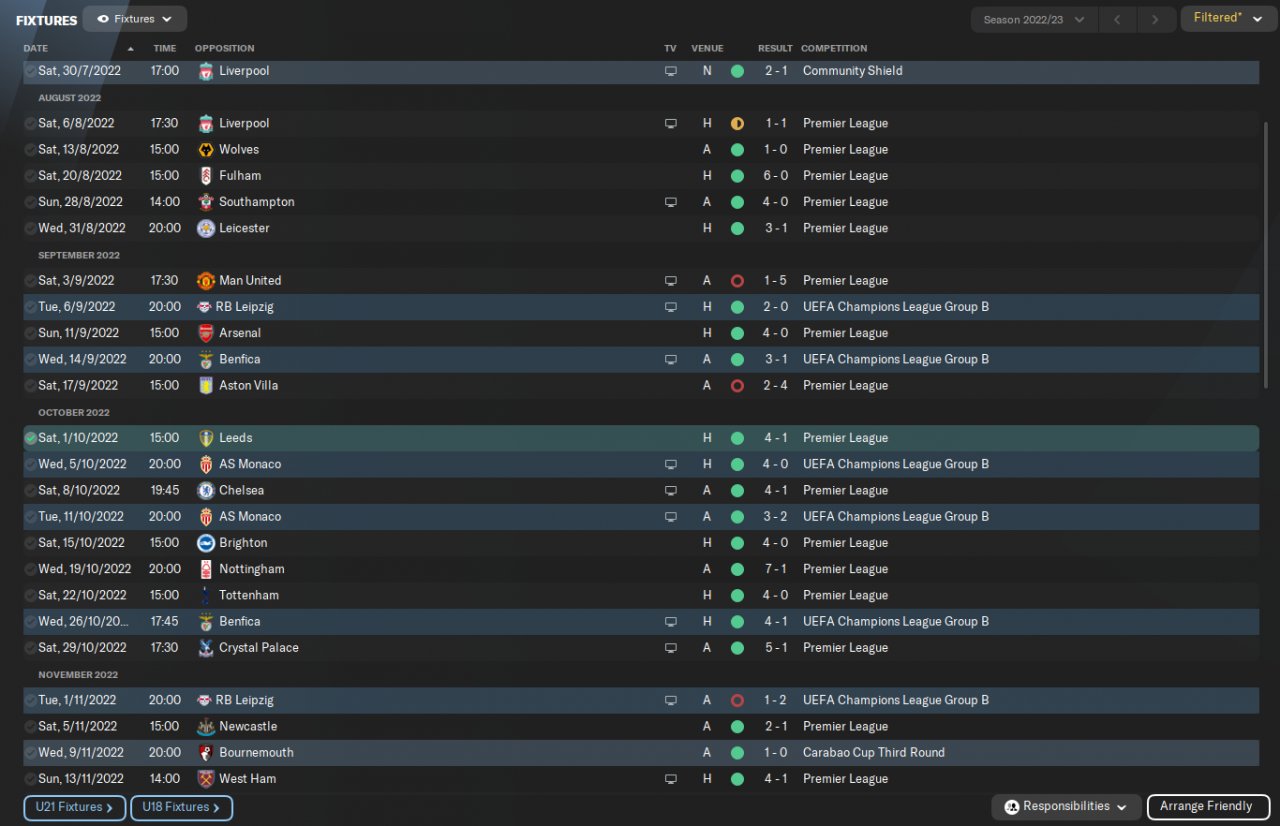Click the Arrange Friendly button
Screen dimensions: 1280x826
tap(1207, 806)
